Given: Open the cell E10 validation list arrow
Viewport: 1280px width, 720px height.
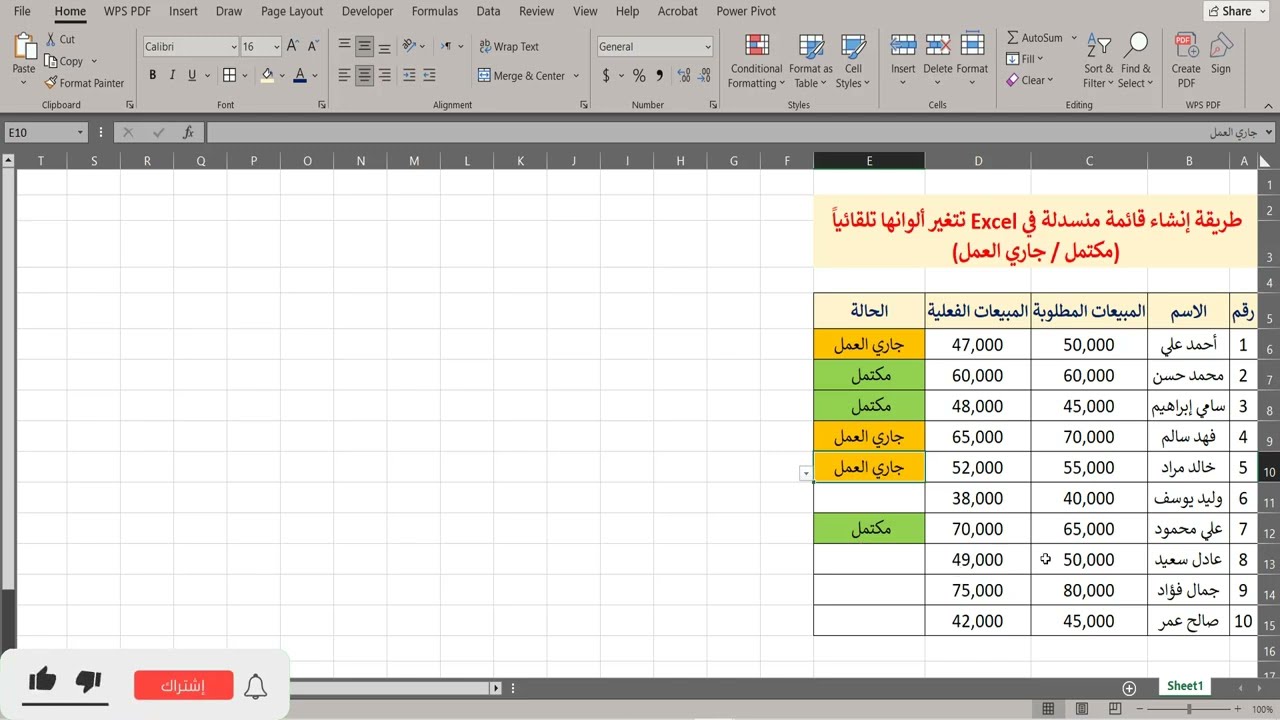Looking at the screenshot, I should point(806,473).
